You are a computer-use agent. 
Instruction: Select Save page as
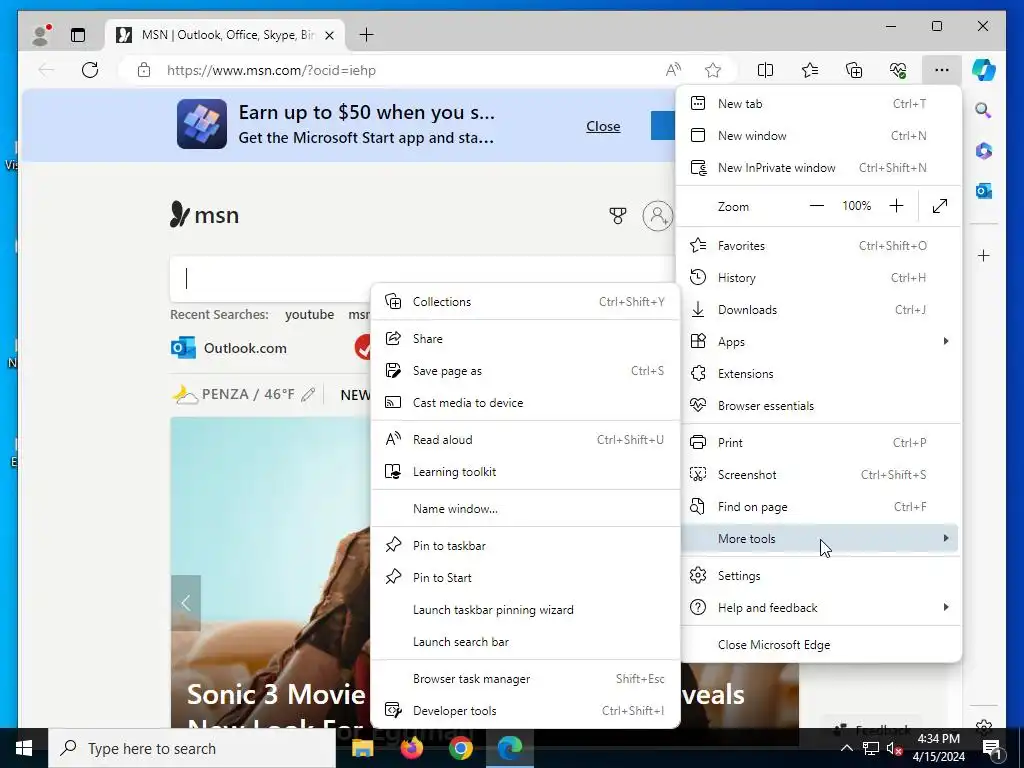[525, 371]
